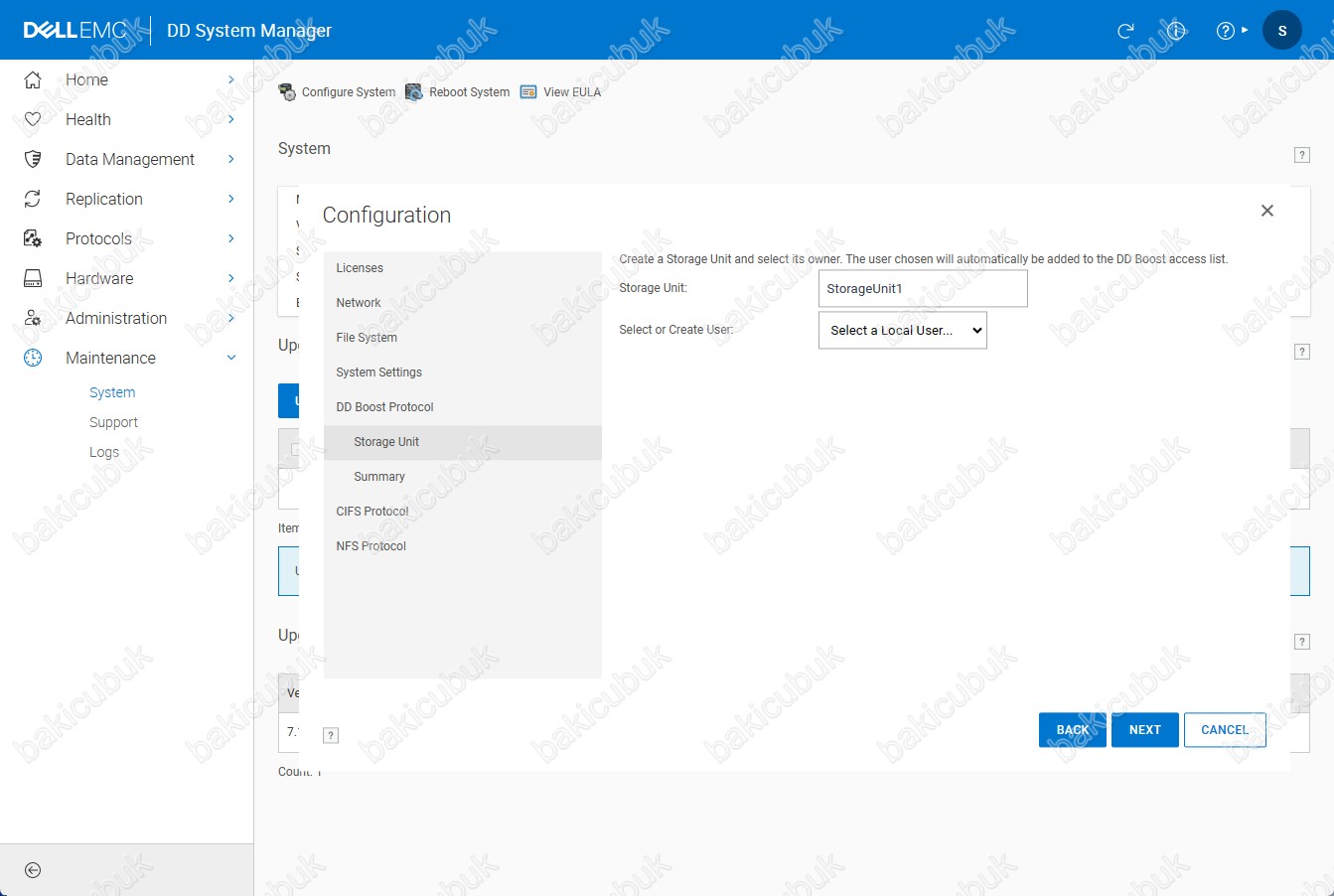Expand the Health menu chevron

point(231,119)
